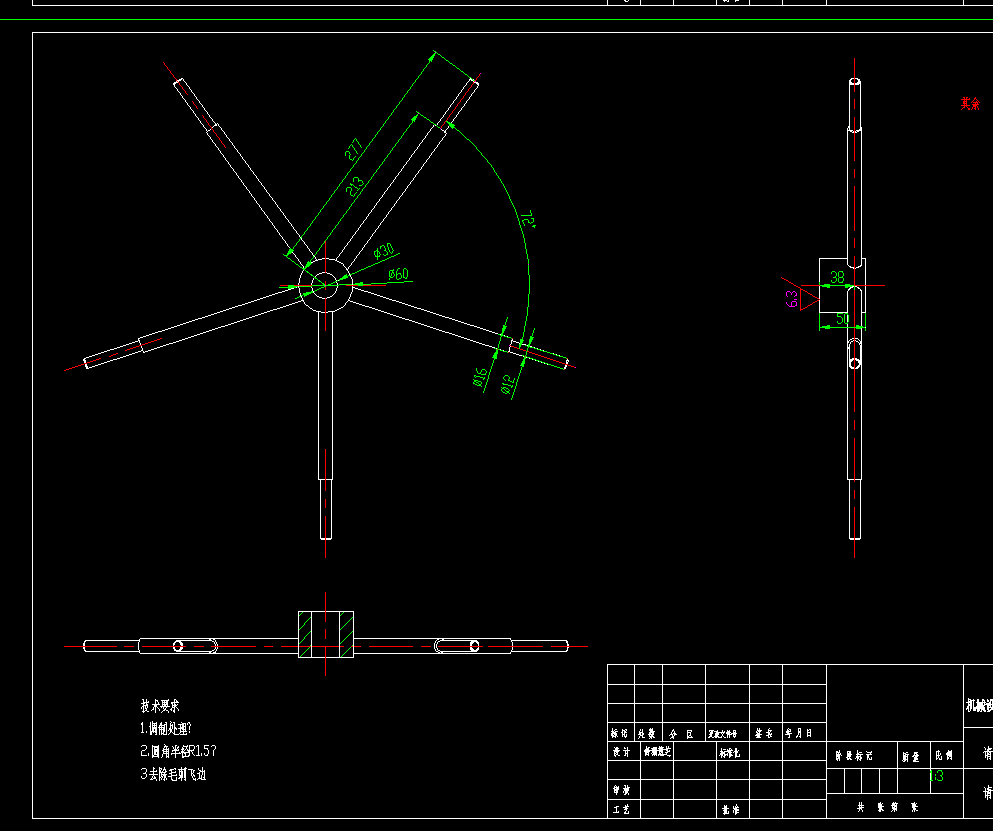Viewport: 993px width, 831px height.
Task: Click the 年月日 title block cell
Action: coord(804,732)
